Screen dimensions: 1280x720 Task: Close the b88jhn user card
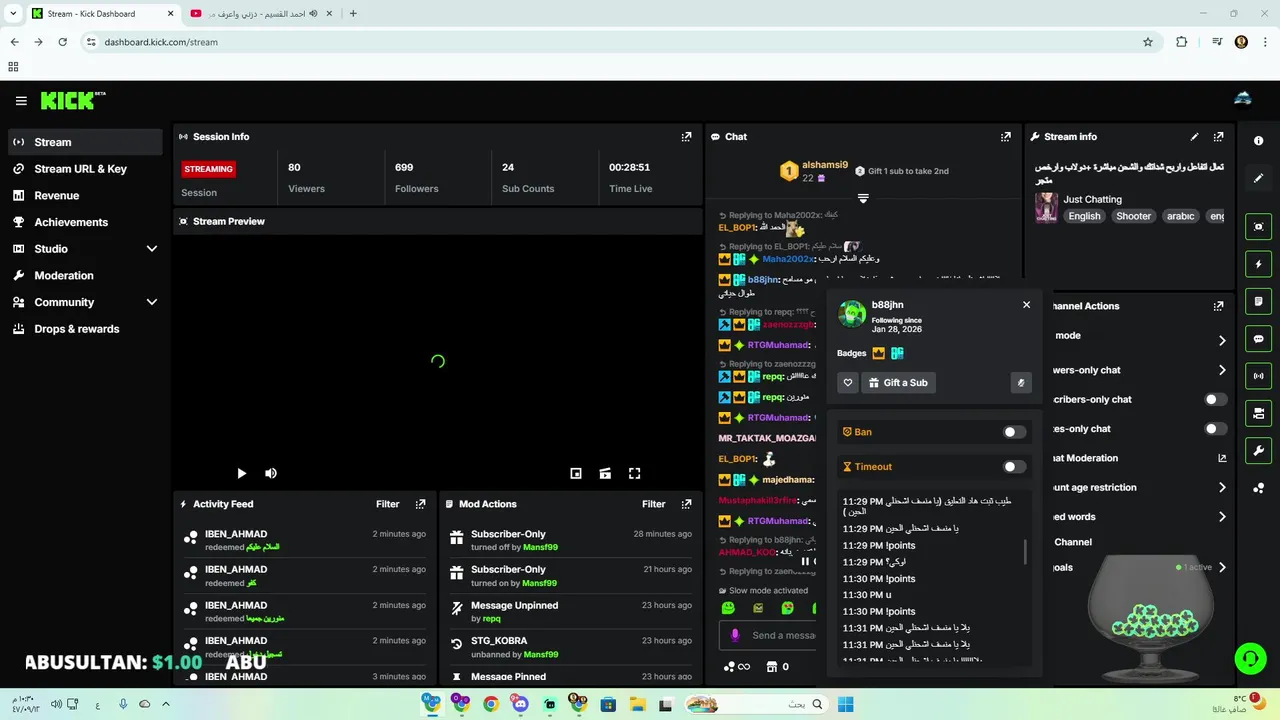1026,305
